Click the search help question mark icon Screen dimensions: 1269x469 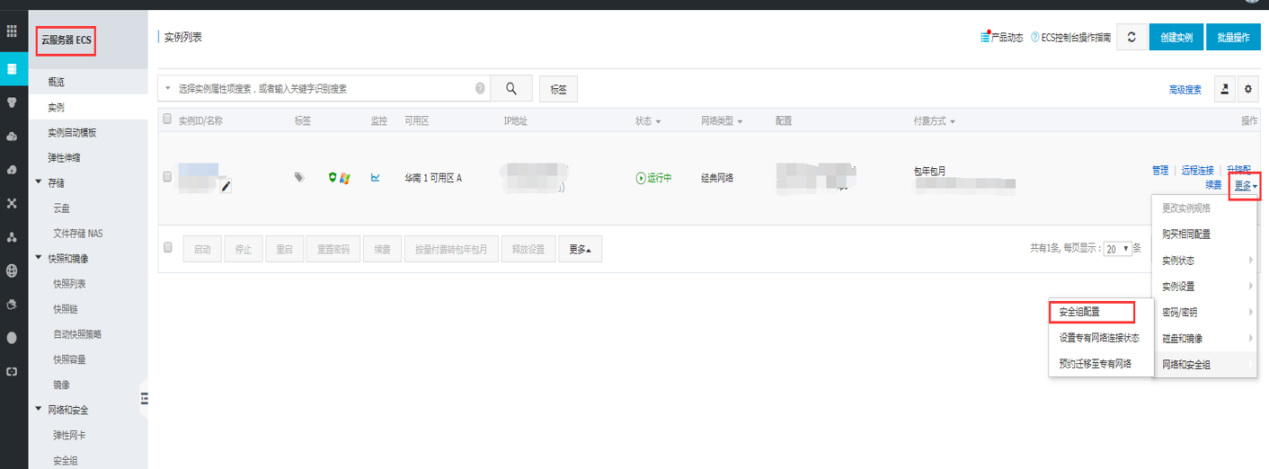tap(481, 89)
